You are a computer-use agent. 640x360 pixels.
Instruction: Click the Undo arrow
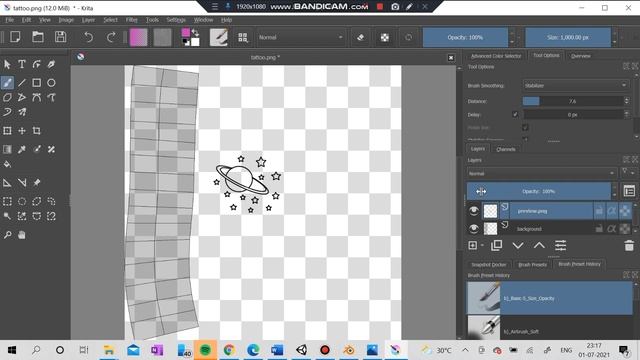pyautogui.click(x=88, y=37)
